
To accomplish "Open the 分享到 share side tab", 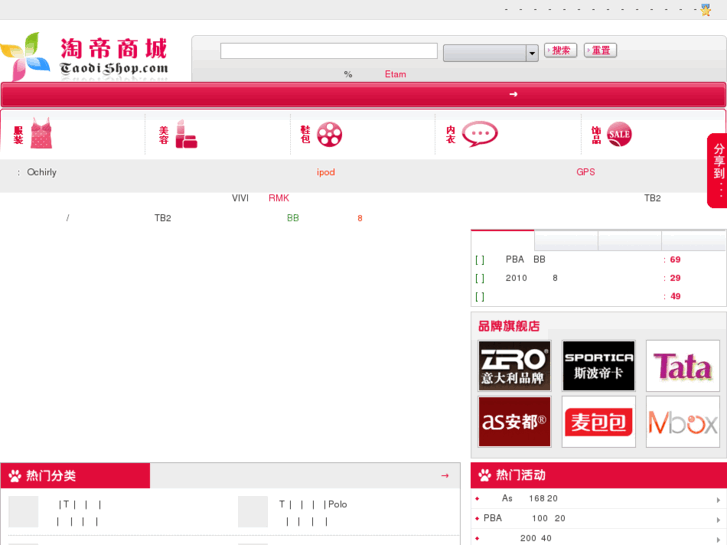I will (x=717, y=170).
